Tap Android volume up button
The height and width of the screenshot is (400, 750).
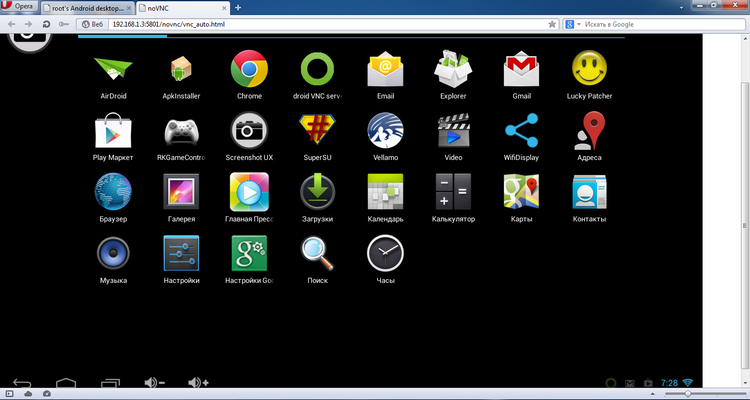click(199, 383)
